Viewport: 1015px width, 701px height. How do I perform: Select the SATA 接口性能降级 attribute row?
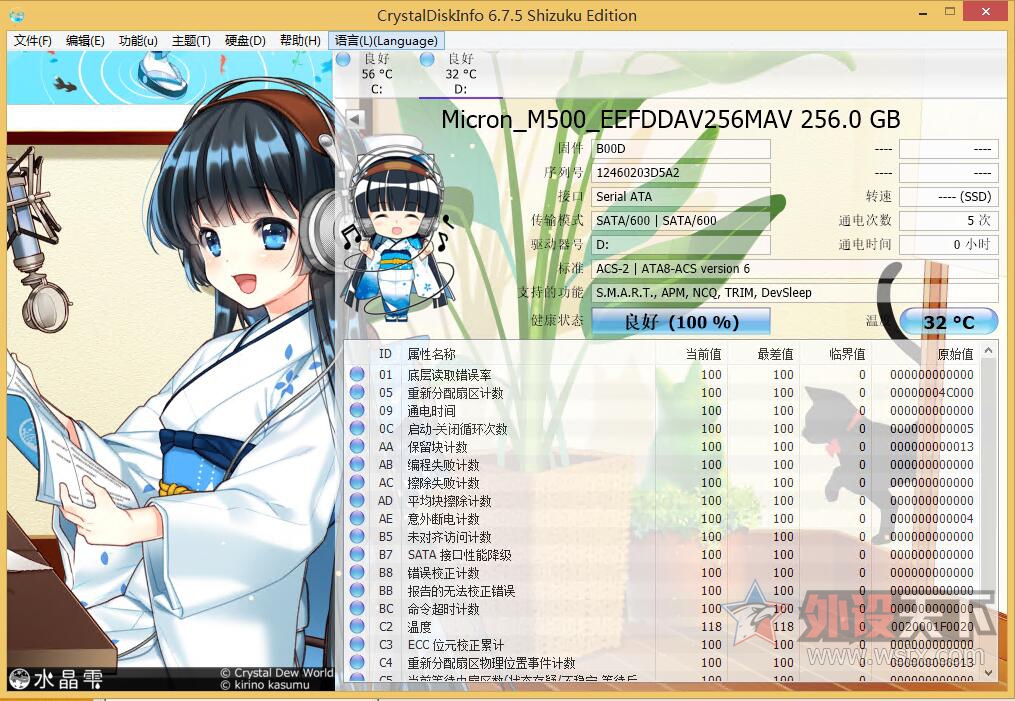663,555
